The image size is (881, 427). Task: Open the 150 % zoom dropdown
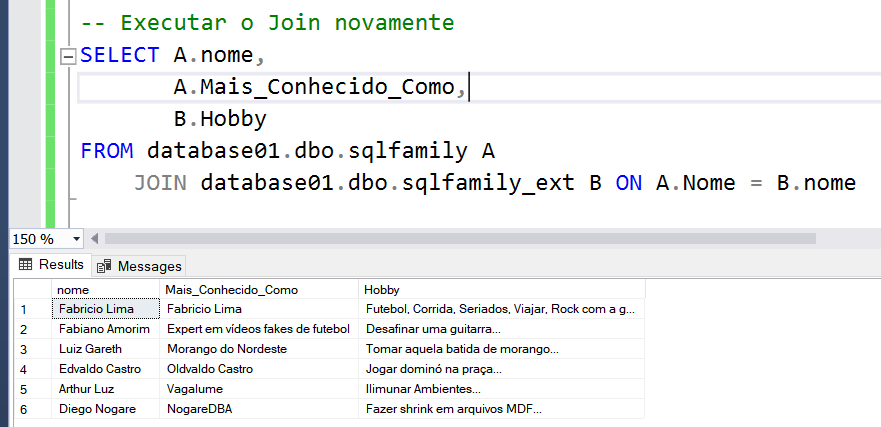(76, 239)
